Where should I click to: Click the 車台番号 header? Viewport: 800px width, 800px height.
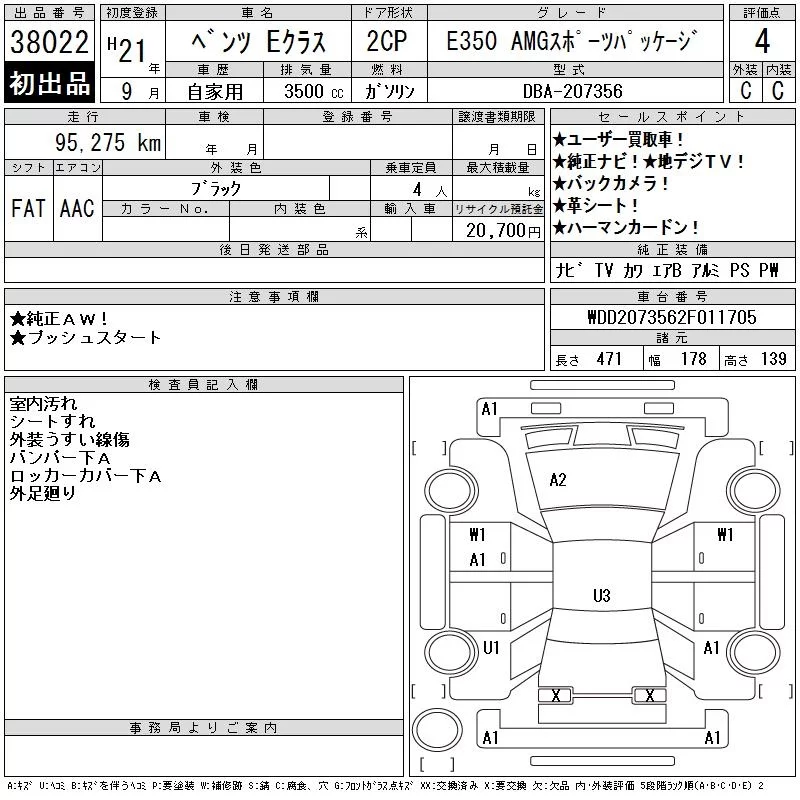point(672,296)
